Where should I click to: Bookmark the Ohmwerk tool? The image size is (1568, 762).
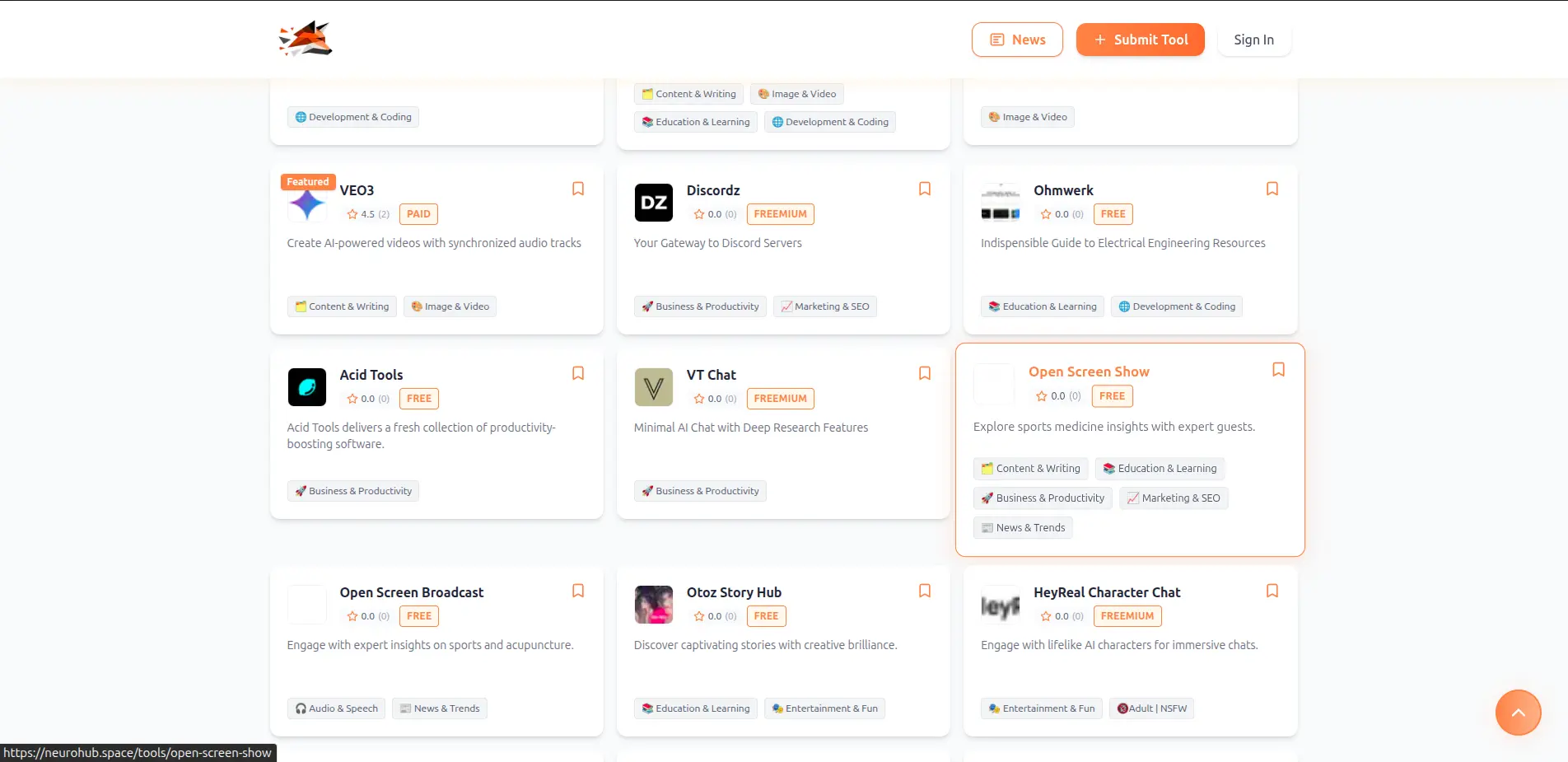pyautogui.click(x=1272, y=189)
